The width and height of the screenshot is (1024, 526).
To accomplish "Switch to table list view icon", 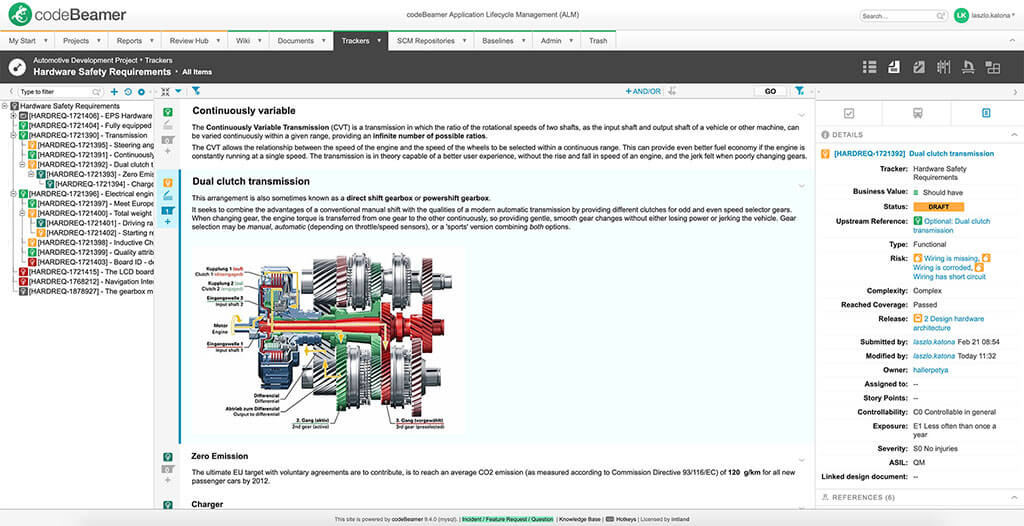I will [869, 67].
